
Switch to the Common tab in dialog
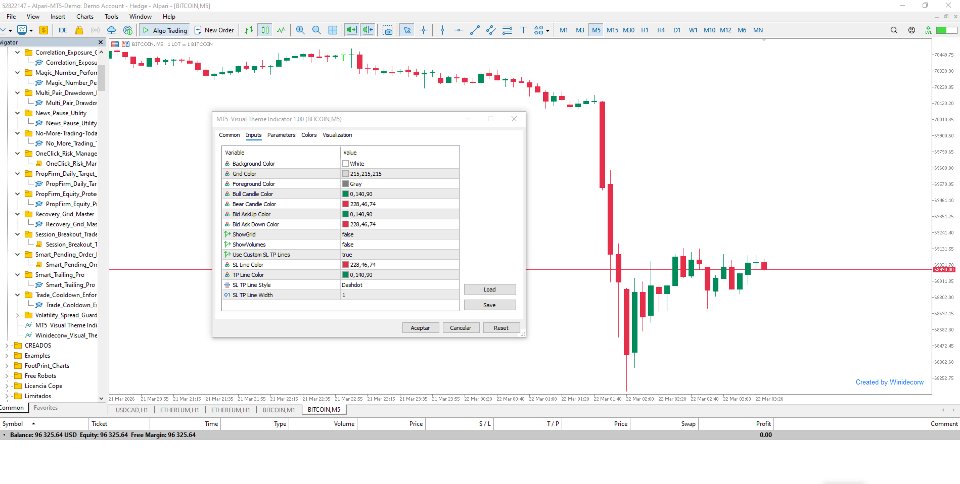[230, 135]
